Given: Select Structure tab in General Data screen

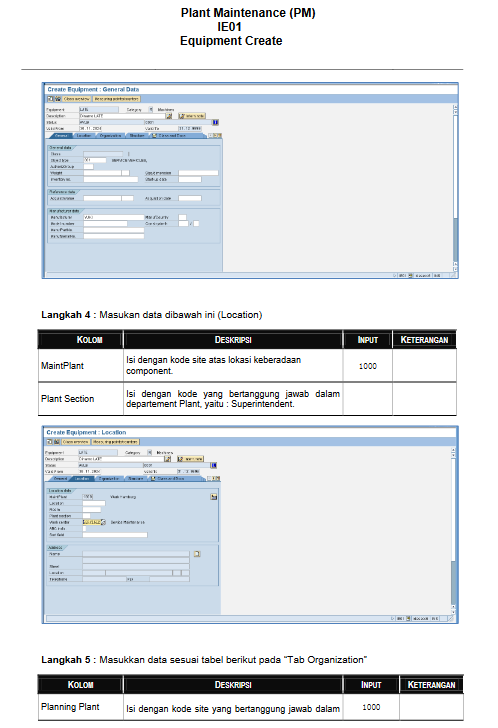Looking at the screenshot, I should point(137,136).
